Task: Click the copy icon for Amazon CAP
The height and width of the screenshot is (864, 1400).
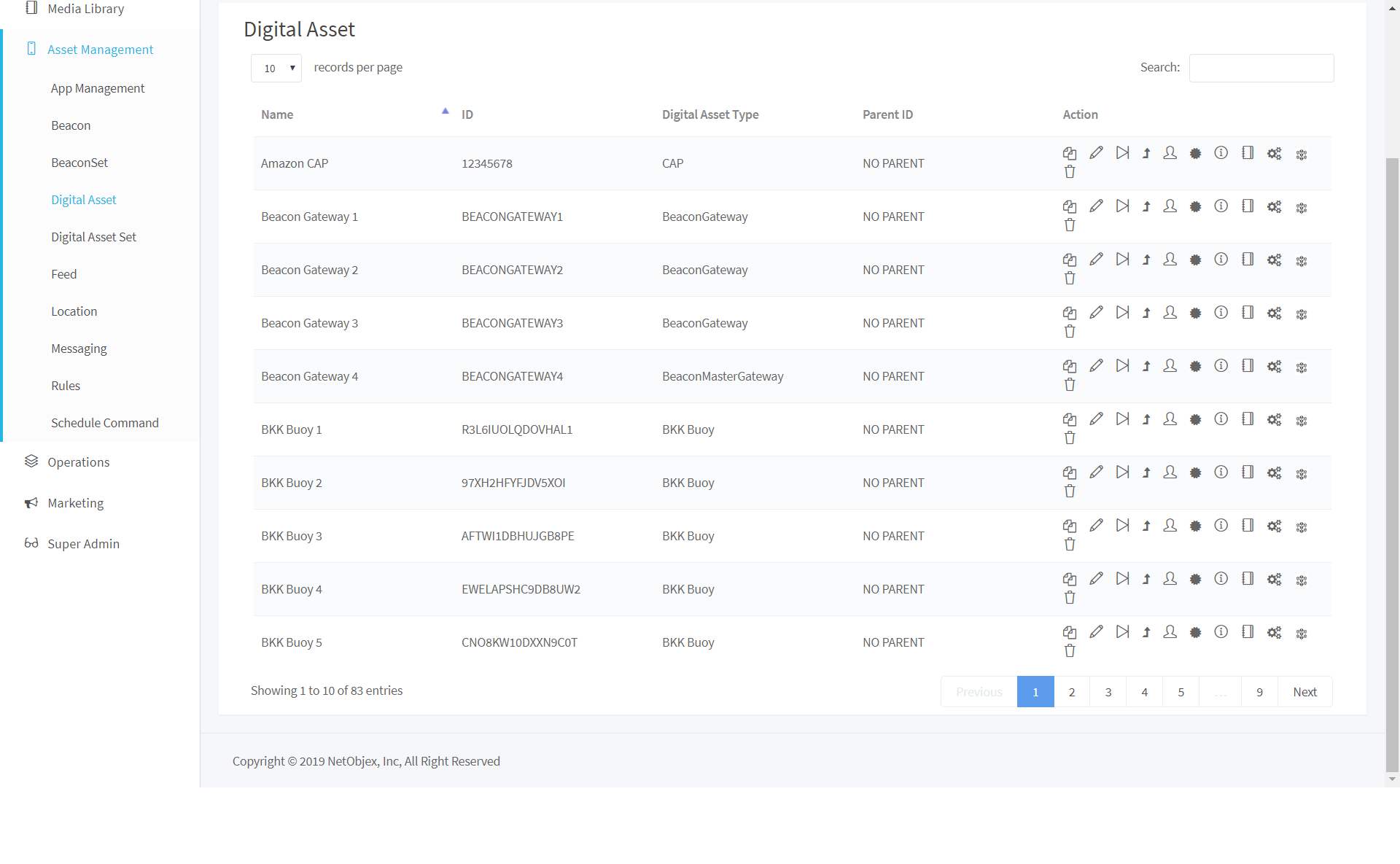Action: point(1069,153)
